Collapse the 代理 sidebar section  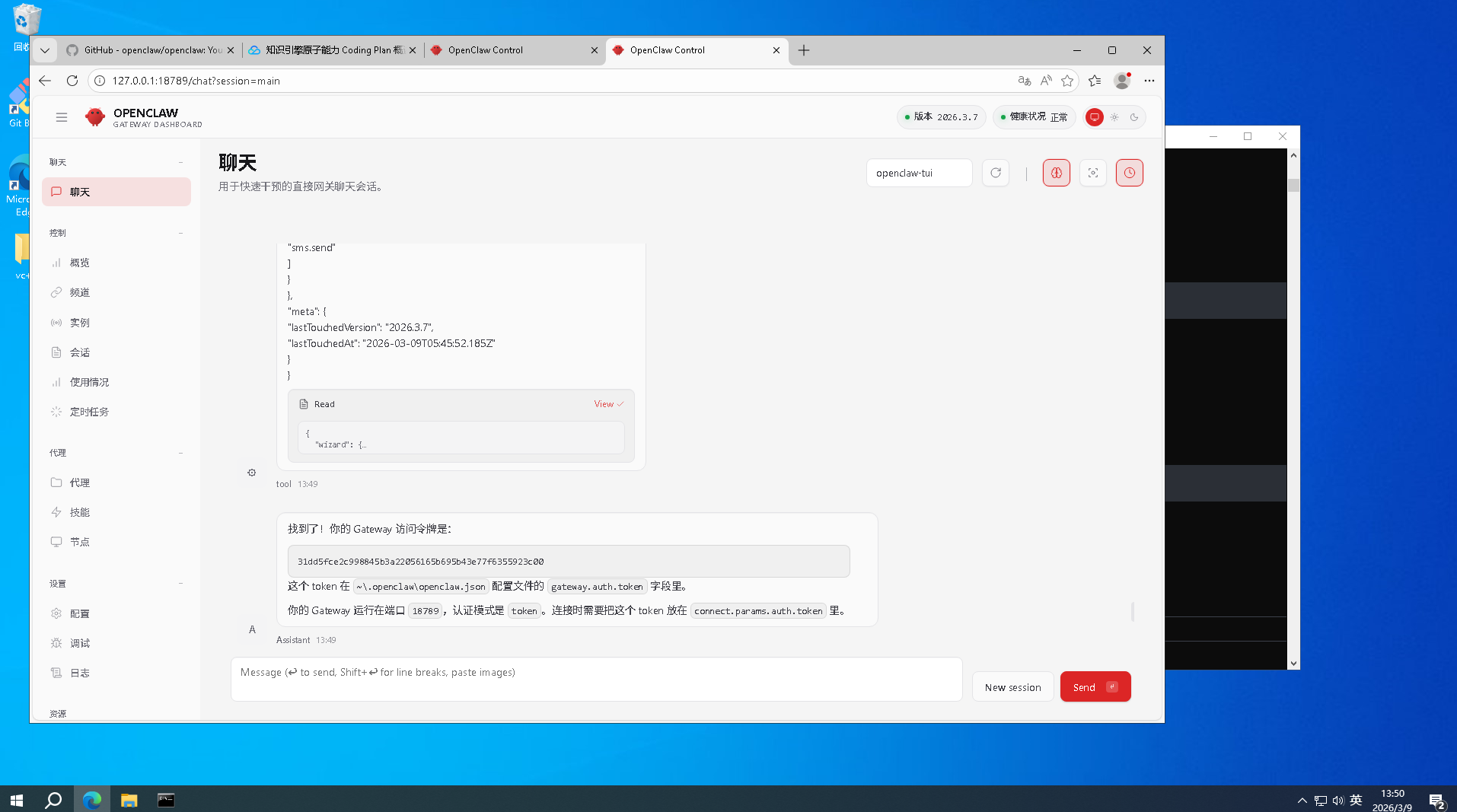tap(180, 453)
